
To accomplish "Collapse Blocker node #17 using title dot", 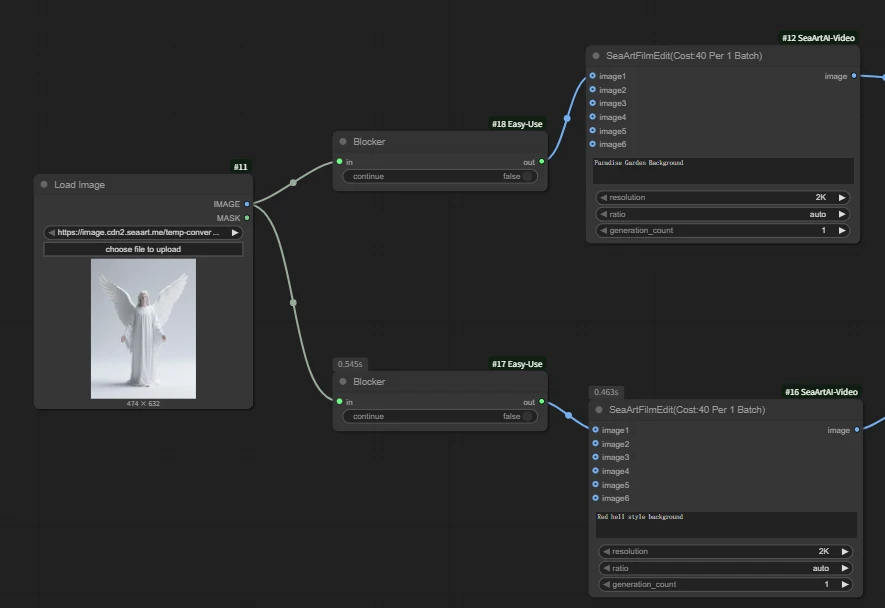I will (x=343, y=382).
